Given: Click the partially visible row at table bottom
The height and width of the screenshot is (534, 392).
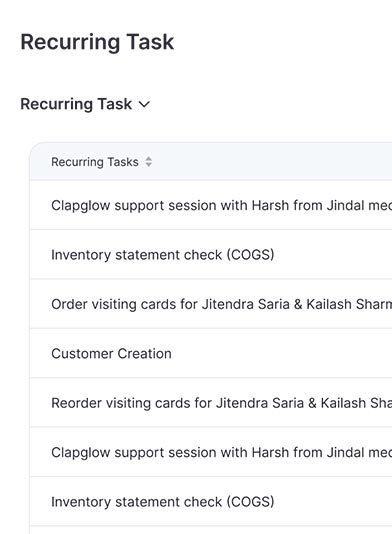Looking at the screenshot, I should pos(211,530).
